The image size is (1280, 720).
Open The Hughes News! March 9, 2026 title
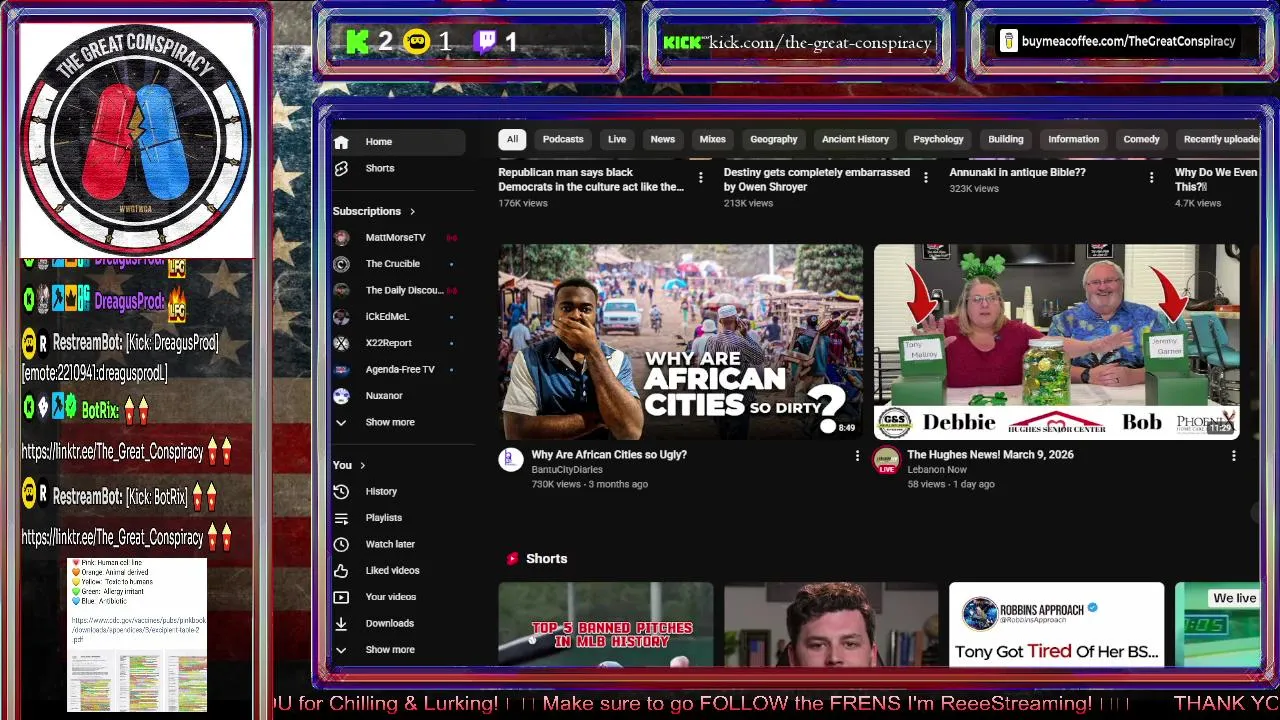[x=990, y=455]
